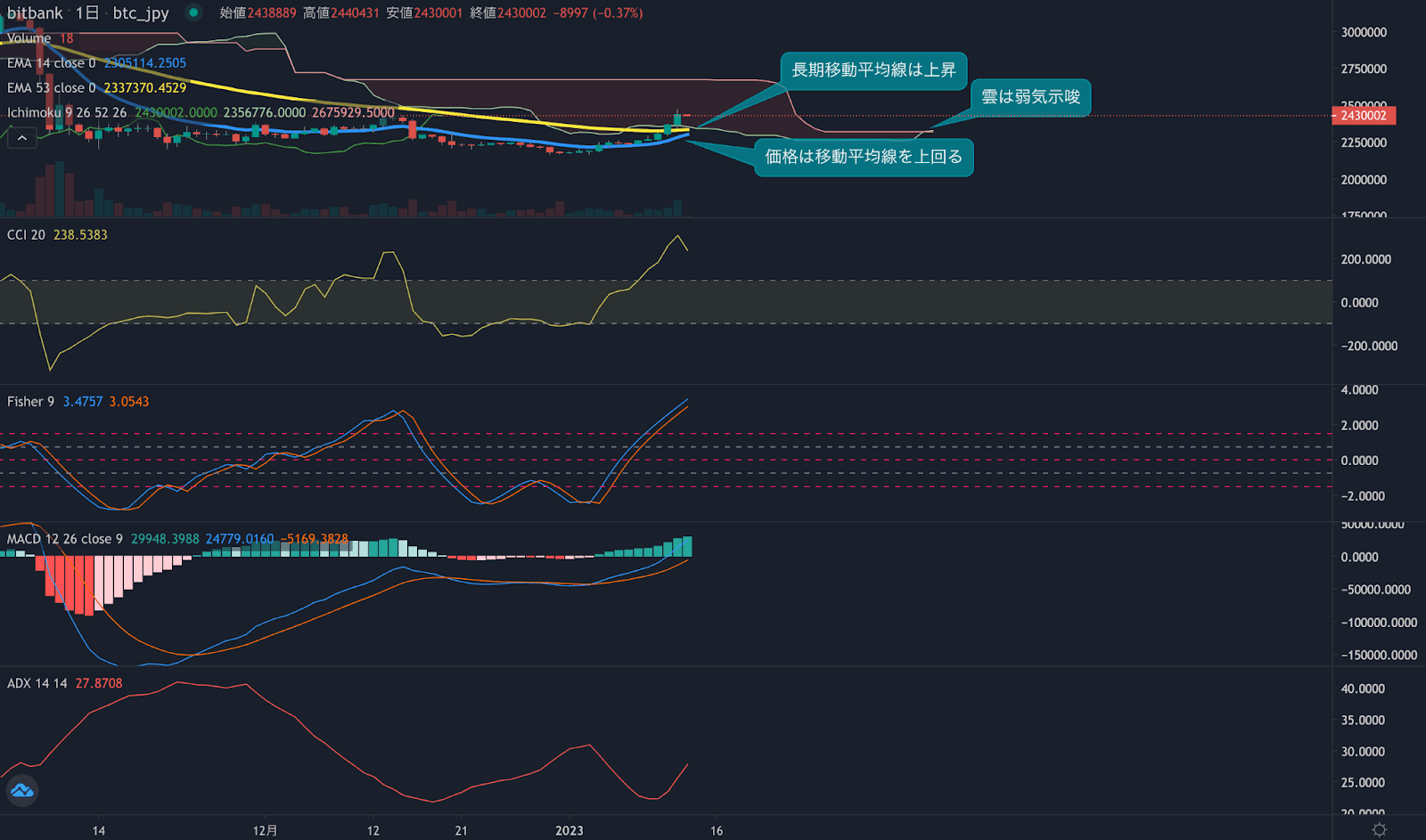Toggle the Ichimoku 9 26 52 26 indicator
The height and width of the screenshot is (840, 1426).
click(65, 112)
